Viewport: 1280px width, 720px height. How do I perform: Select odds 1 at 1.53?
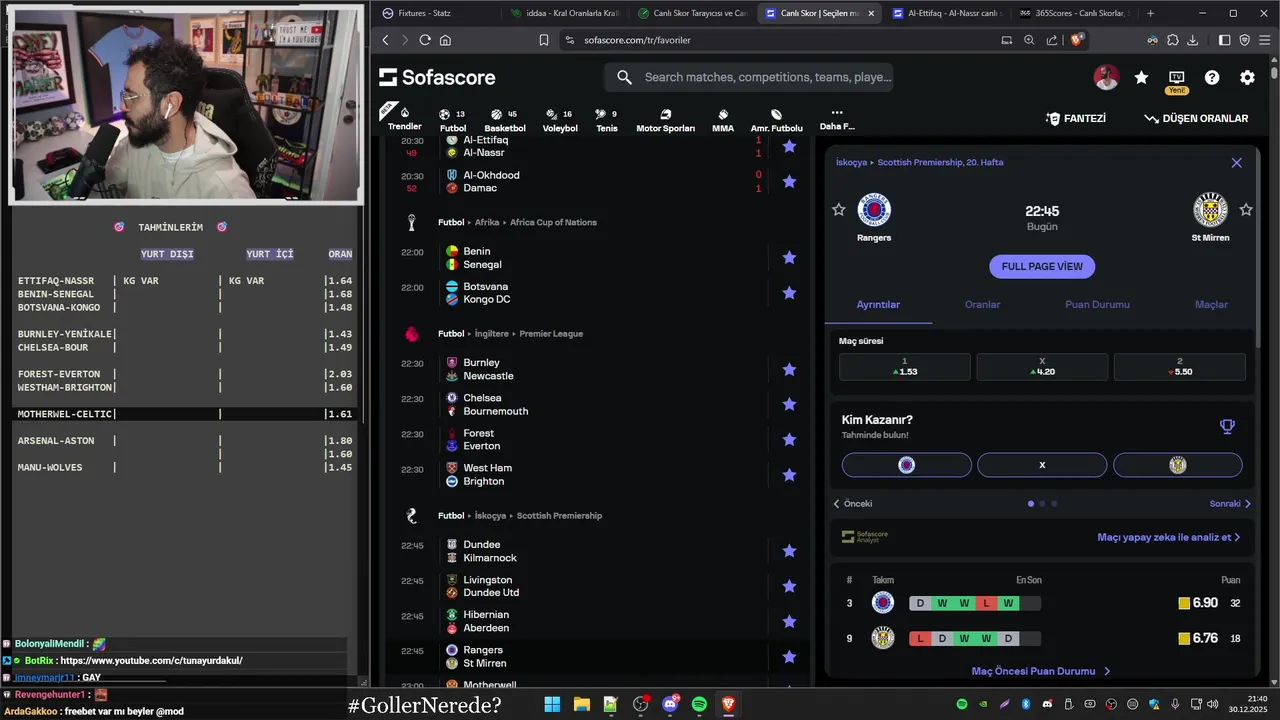coord(904,367)
